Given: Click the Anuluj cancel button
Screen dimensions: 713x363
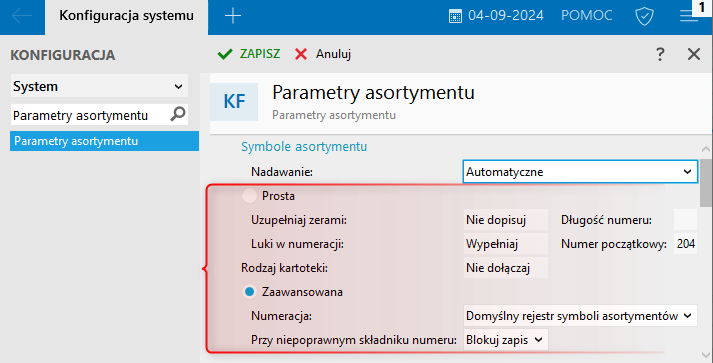Looking at the screenshot, I should tap(323, 54).
